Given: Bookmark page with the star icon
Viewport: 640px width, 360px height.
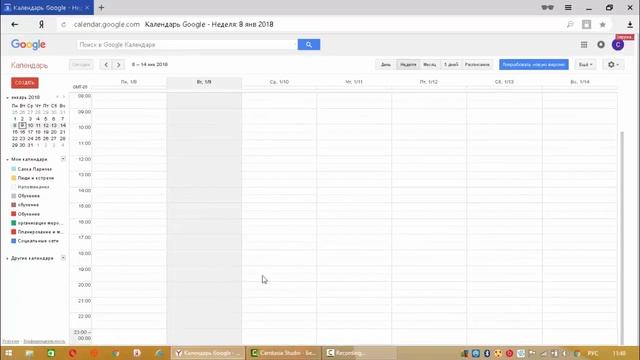Looking at the screenshot, I should [602, 24].
